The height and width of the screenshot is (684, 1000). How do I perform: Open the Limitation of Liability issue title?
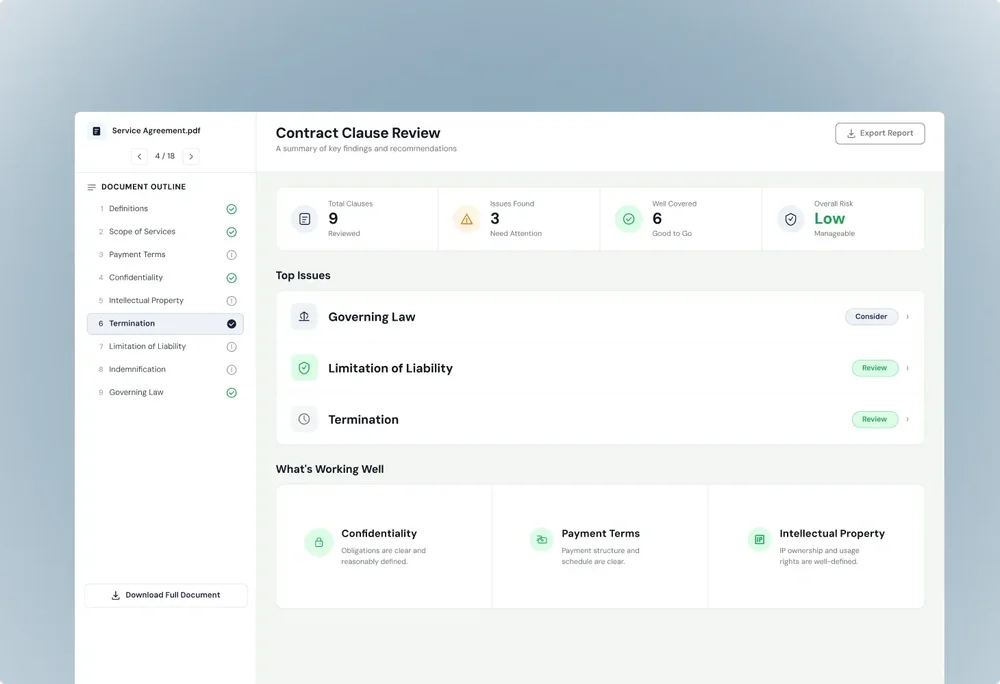(x=390, y=368)
